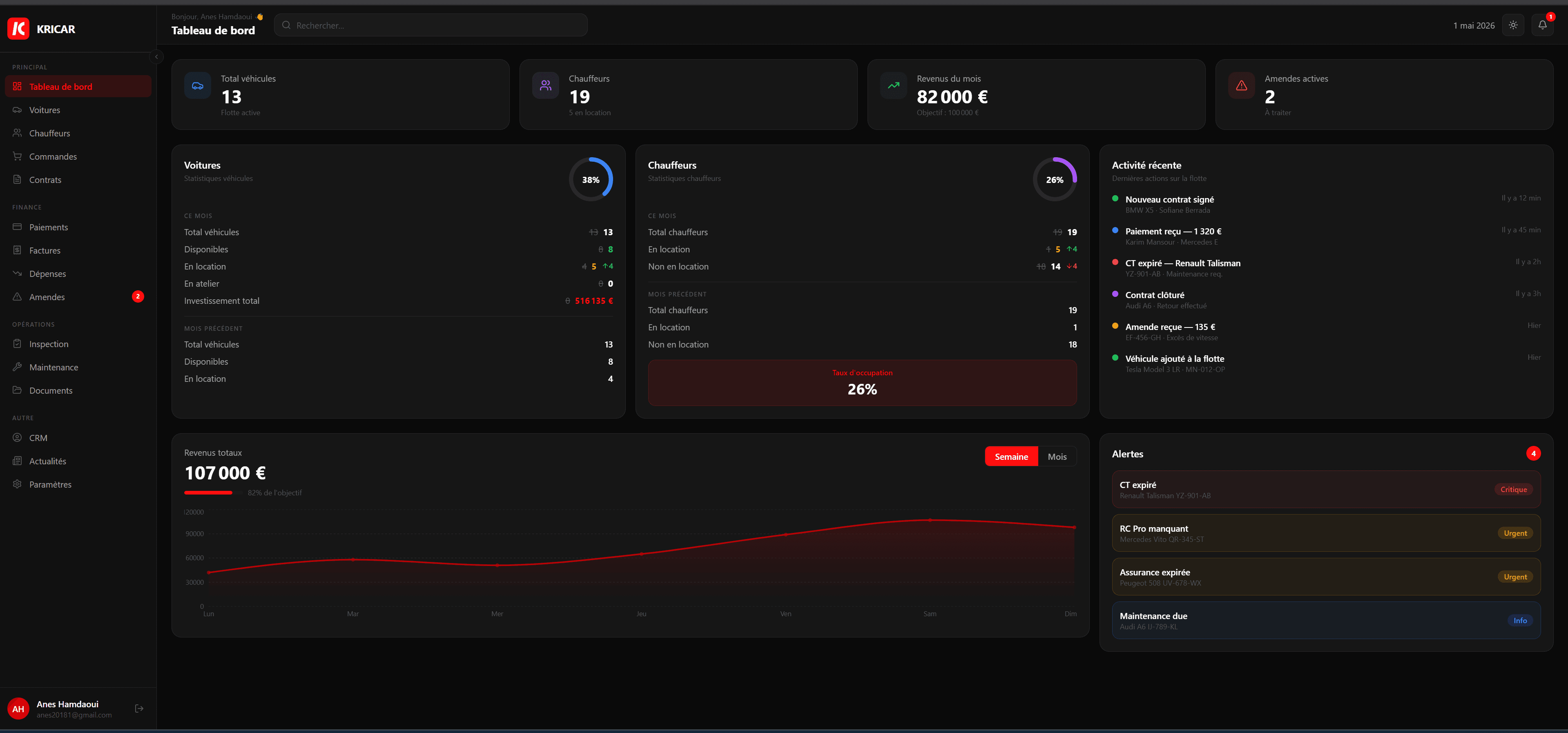Click the Commandes shopping cart icon
Viewport: 1568px width, 733px height.
click(x=17, y=156)
